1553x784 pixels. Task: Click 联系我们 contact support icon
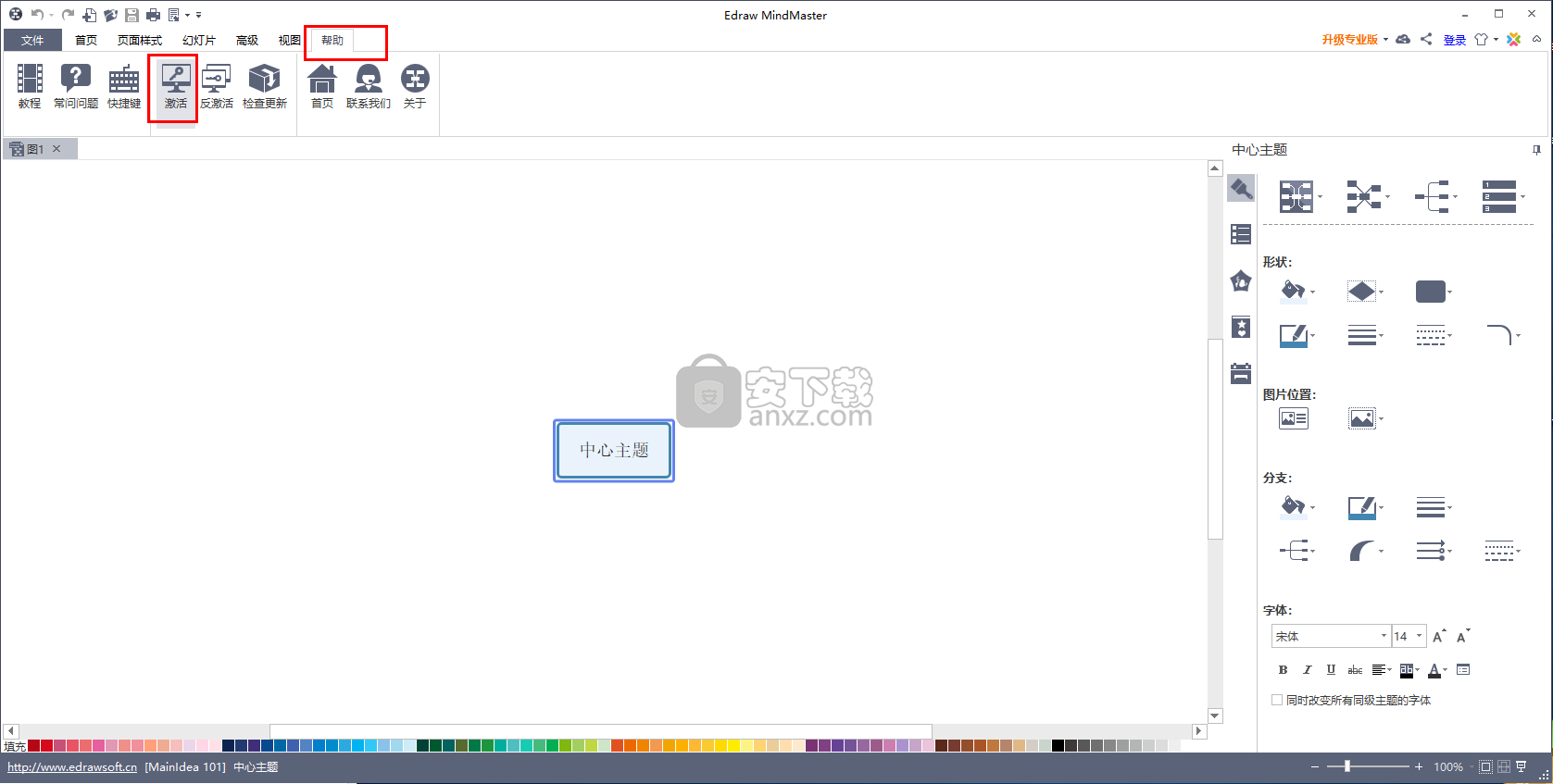pyautogui.click(x=369, y=86)
